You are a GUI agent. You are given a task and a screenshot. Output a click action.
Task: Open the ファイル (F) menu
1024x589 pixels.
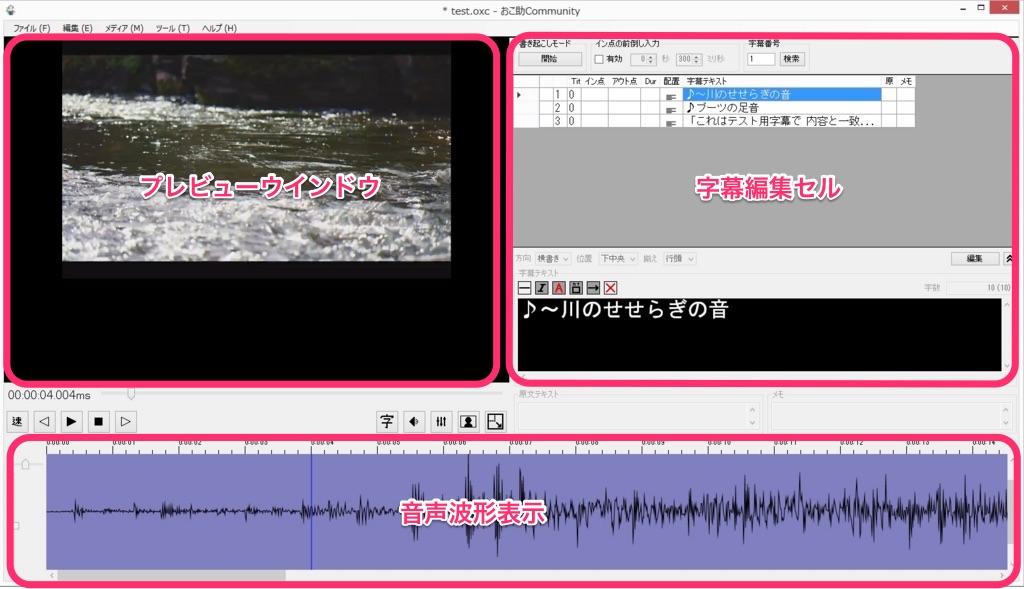pyautogui.click(x=31, y=28)
